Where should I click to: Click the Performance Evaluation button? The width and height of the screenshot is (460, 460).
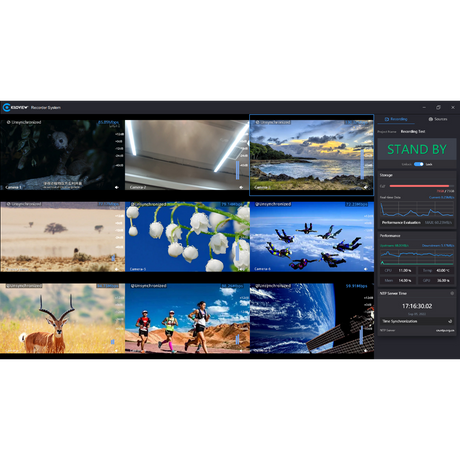click(x=417, y=222)
